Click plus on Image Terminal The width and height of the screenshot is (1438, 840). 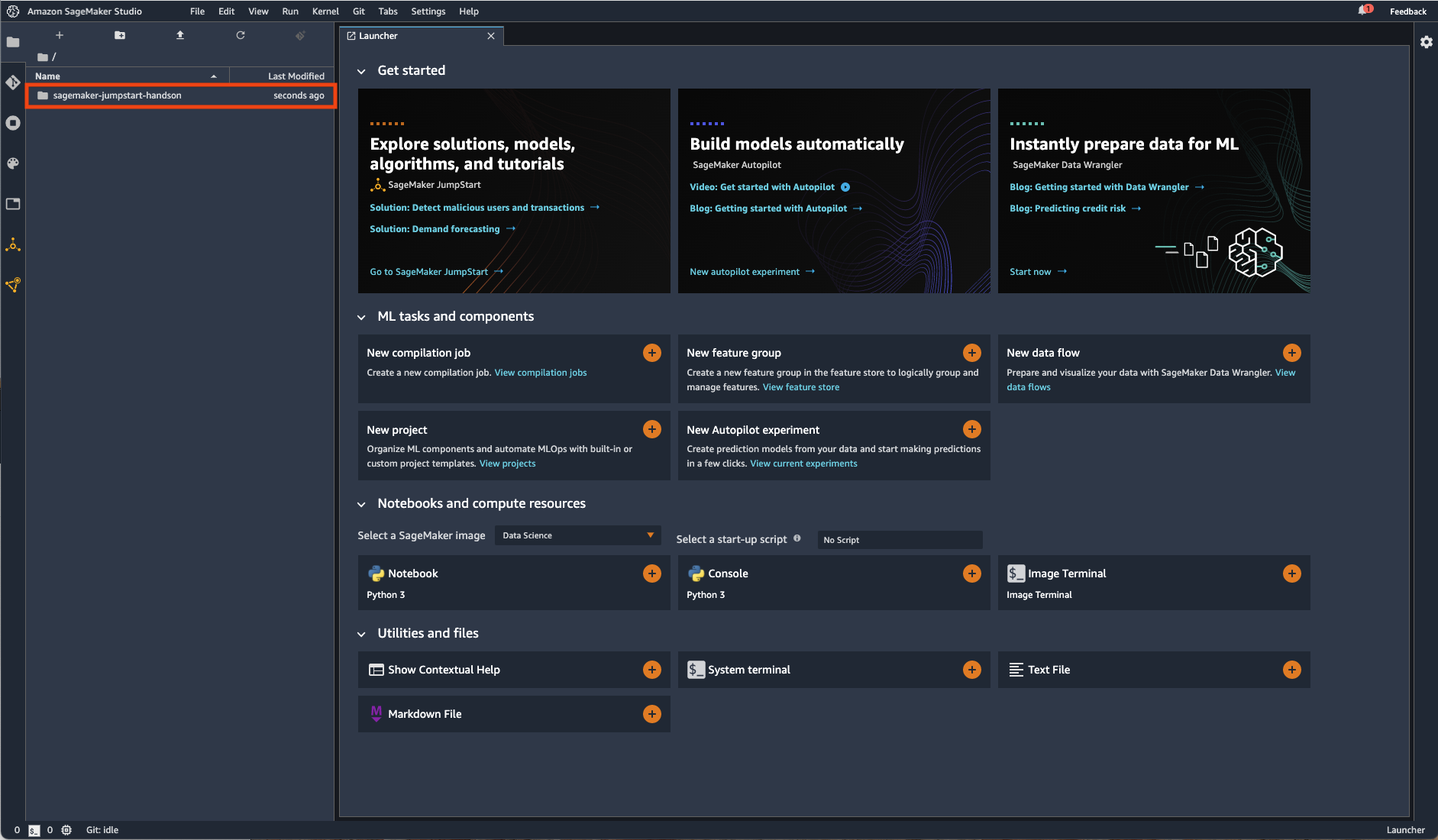click(x=1292, y=573)
